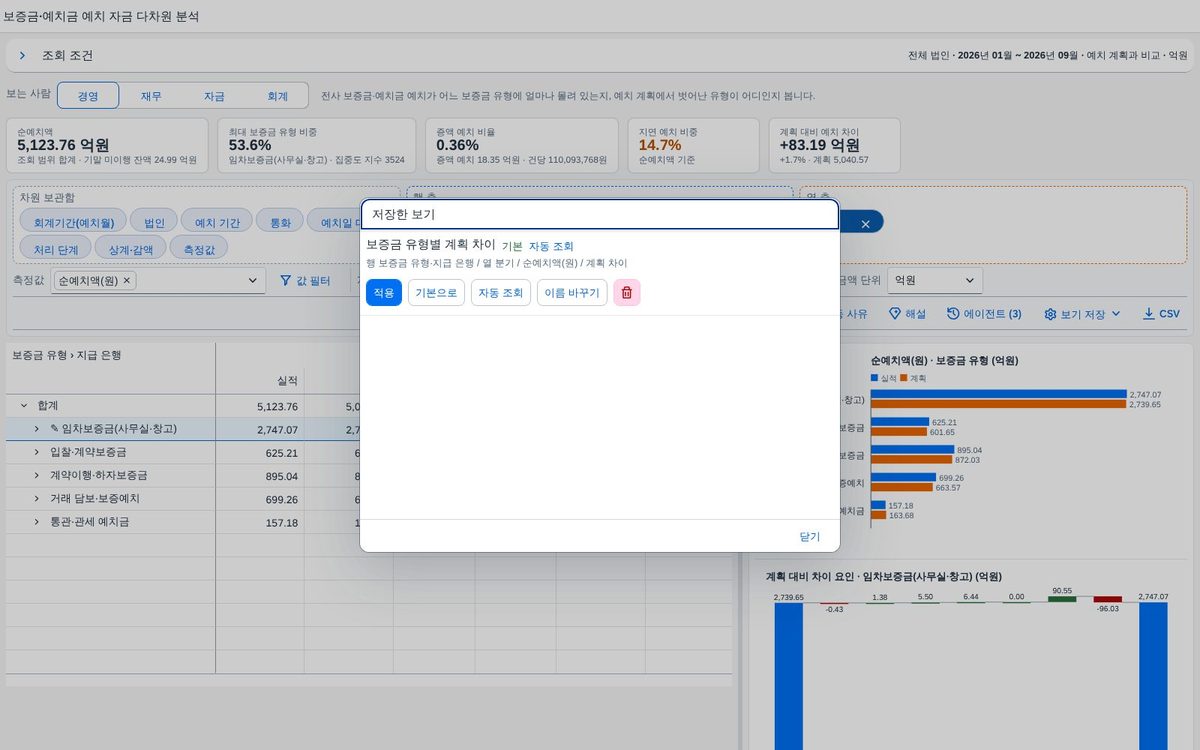Expand the 통관·관세 예치금 row
1200x750 pixels.
pos(38,521)
